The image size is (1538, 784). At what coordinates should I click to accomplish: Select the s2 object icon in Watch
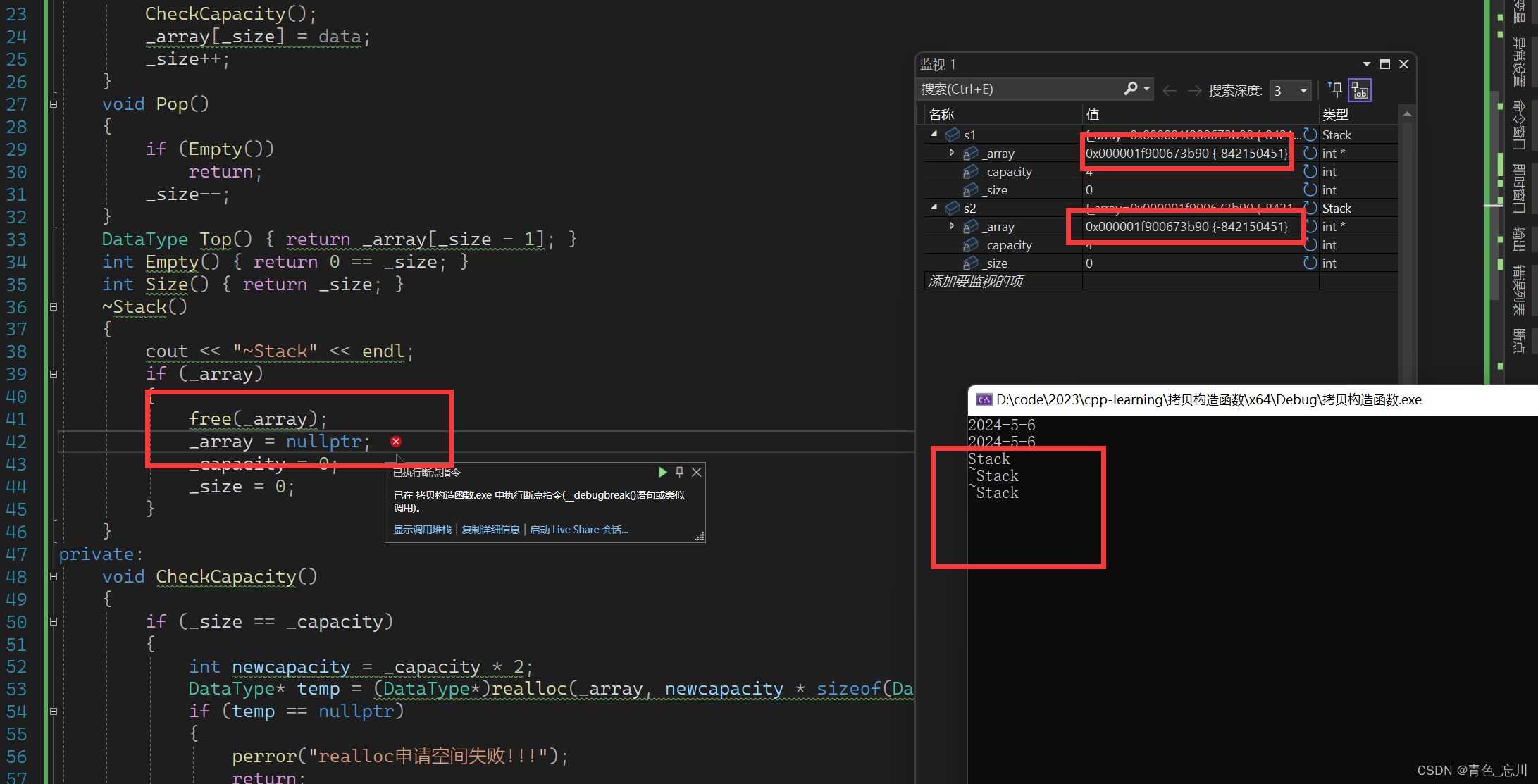coord(953,208)
